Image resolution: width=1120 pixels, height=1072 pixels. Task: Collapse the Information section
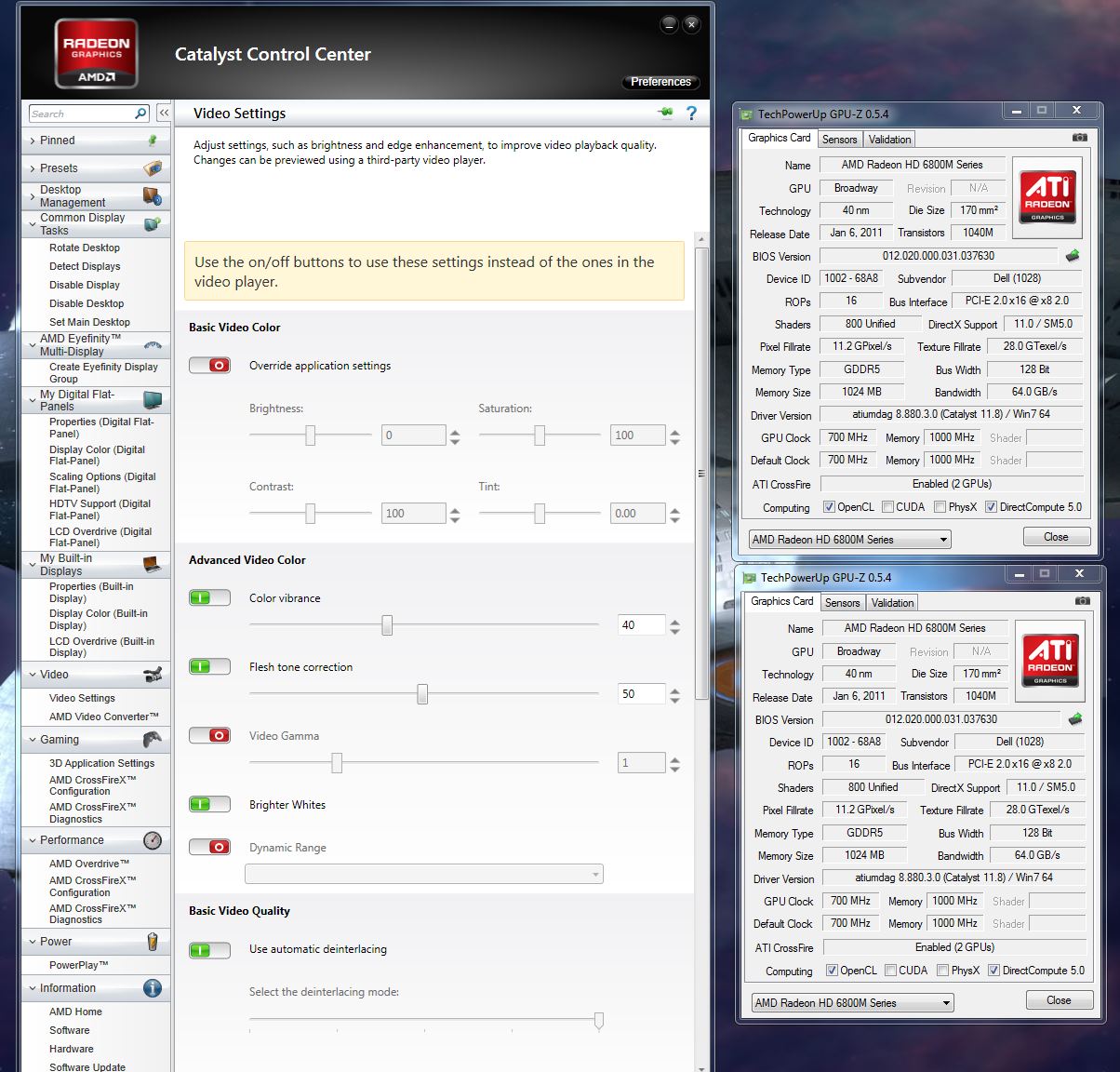tap(33, 988)
